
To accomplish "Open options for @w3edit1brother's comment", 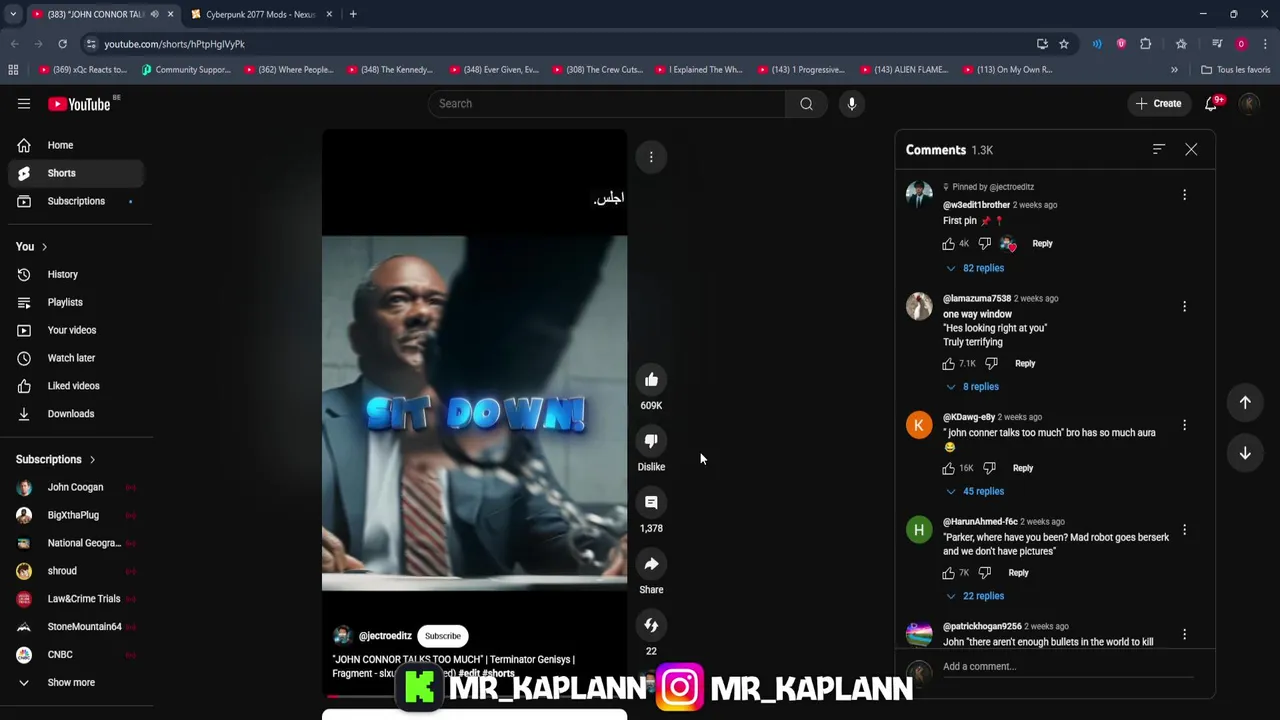I will [x=1185, y=195].
